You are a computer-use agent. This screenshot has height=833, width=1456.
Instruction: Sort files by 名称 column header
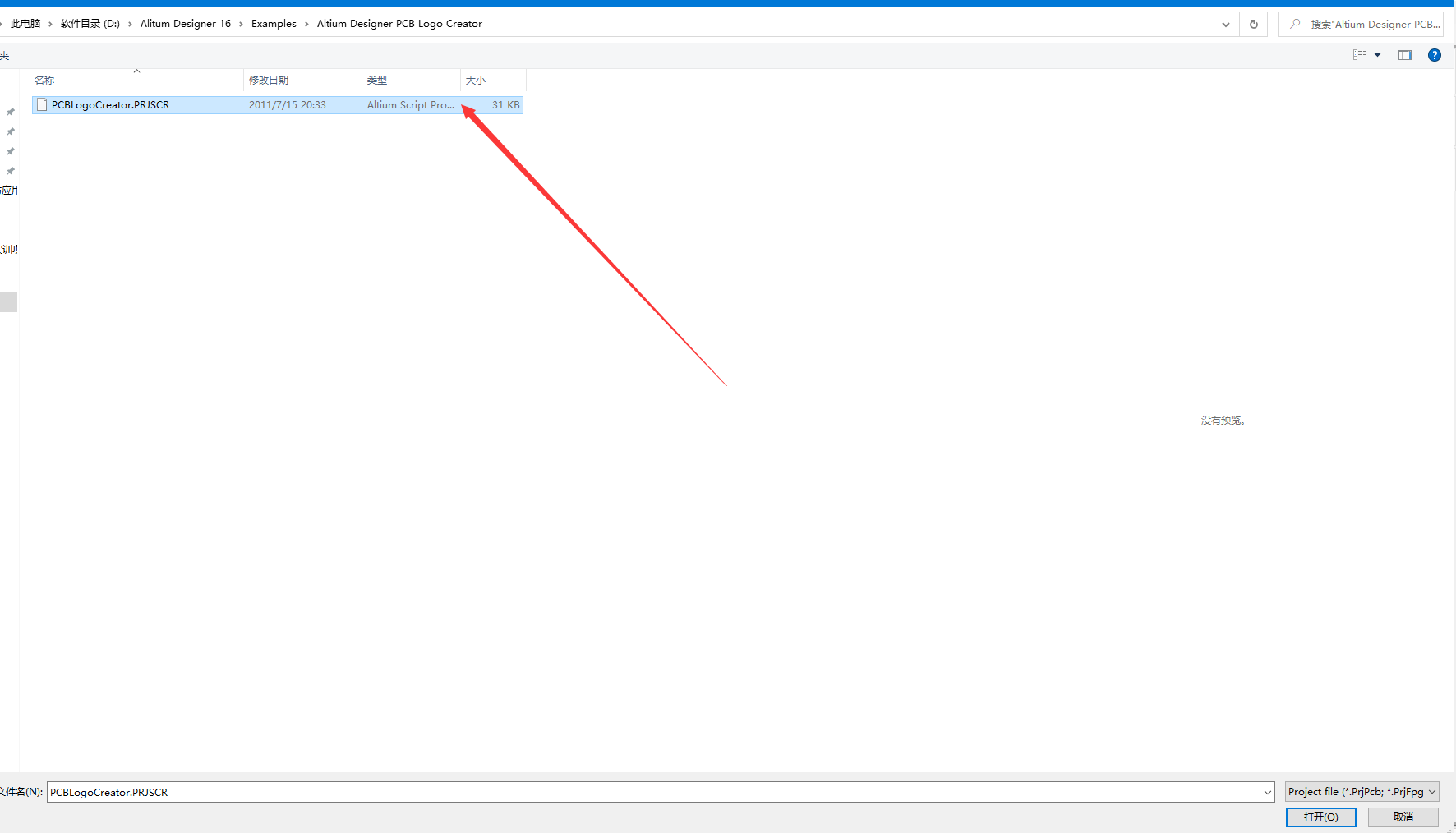point(45,81)
